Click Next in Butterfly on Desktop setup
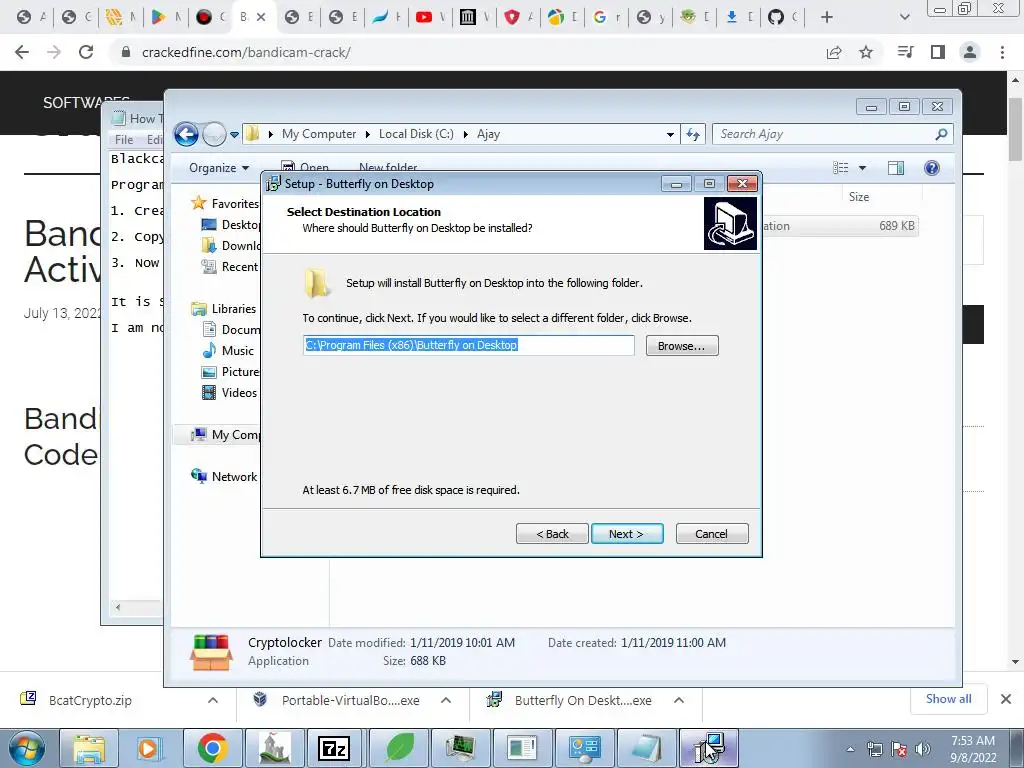1024x768 pixels. (627, 534)
